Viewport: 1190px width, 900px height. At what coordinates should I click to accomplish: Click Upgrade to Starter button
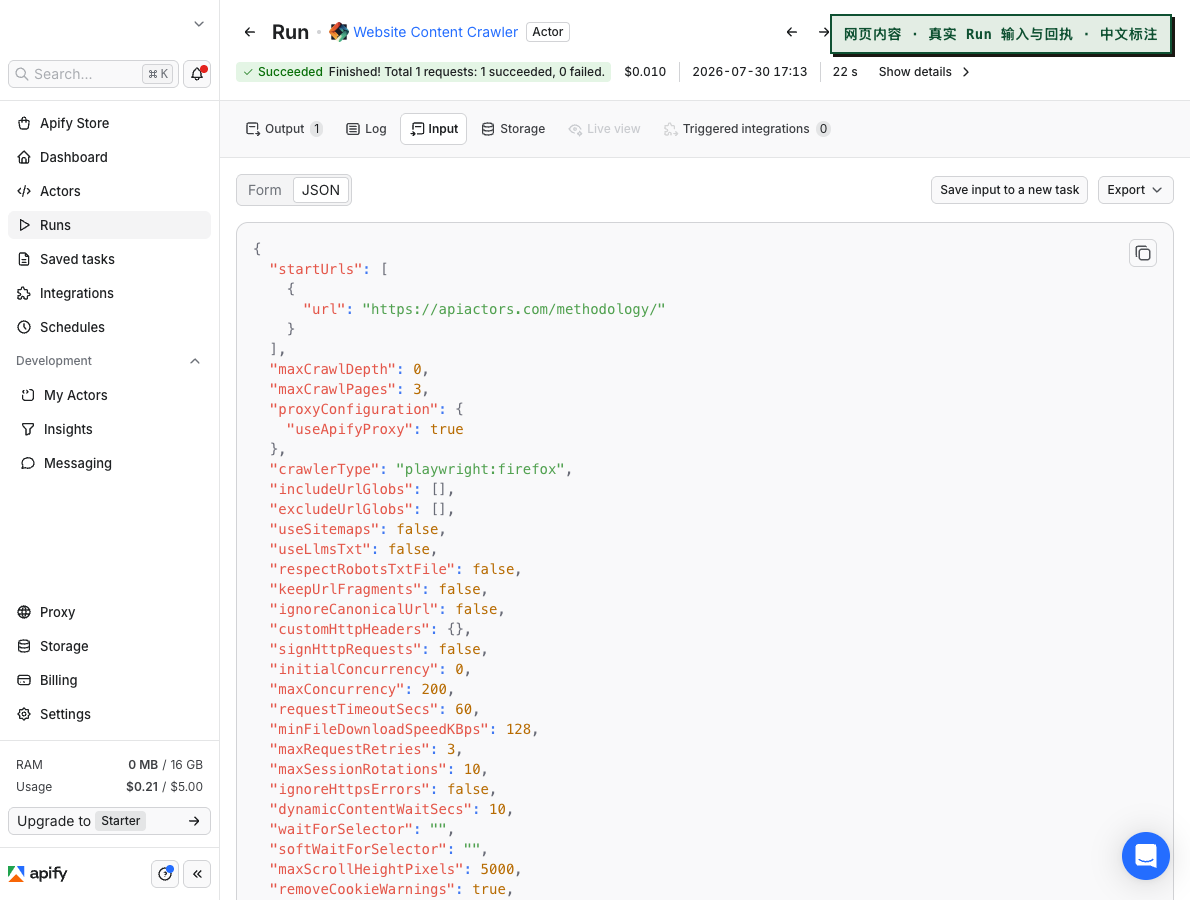(x=109, y=821)
